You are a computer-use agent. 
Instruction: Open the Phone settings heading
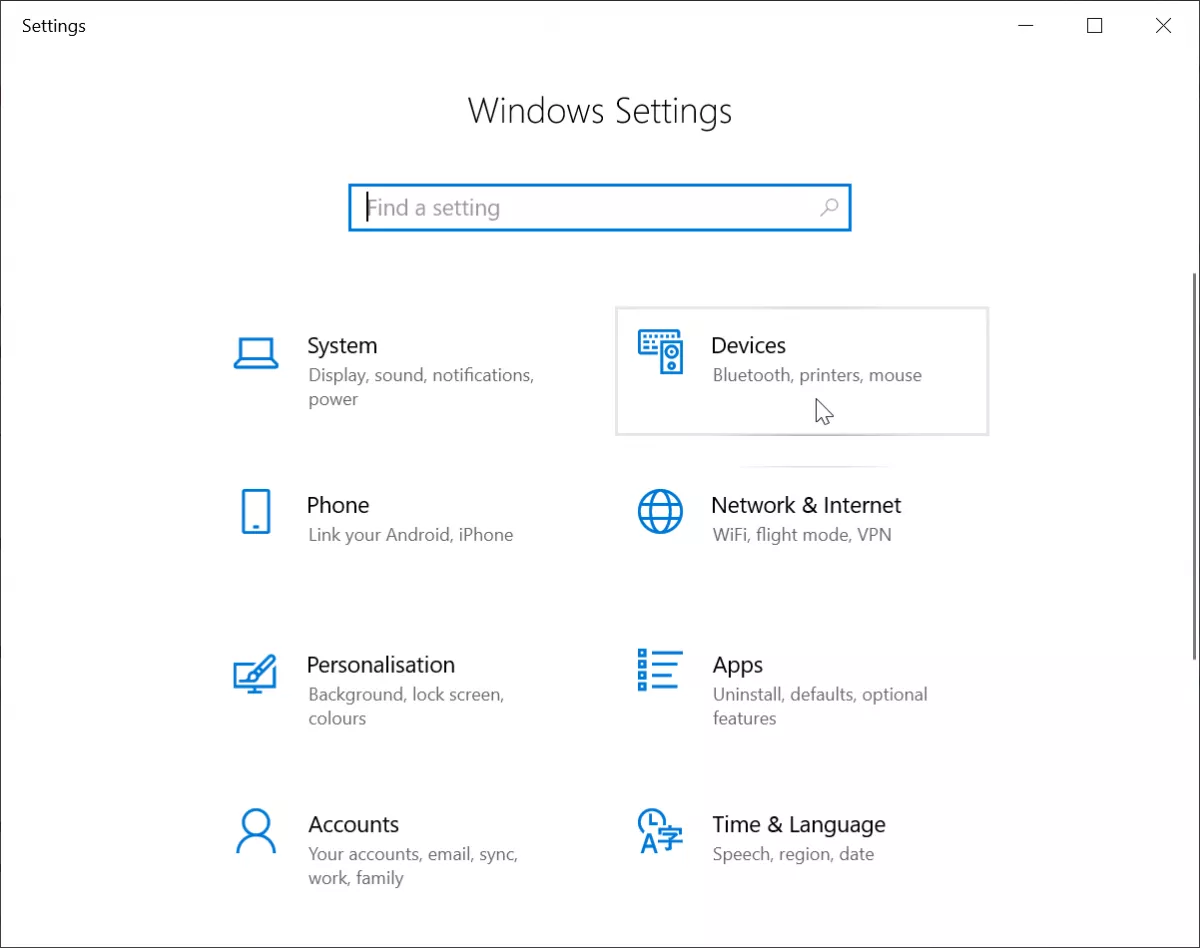coord(338,505)
